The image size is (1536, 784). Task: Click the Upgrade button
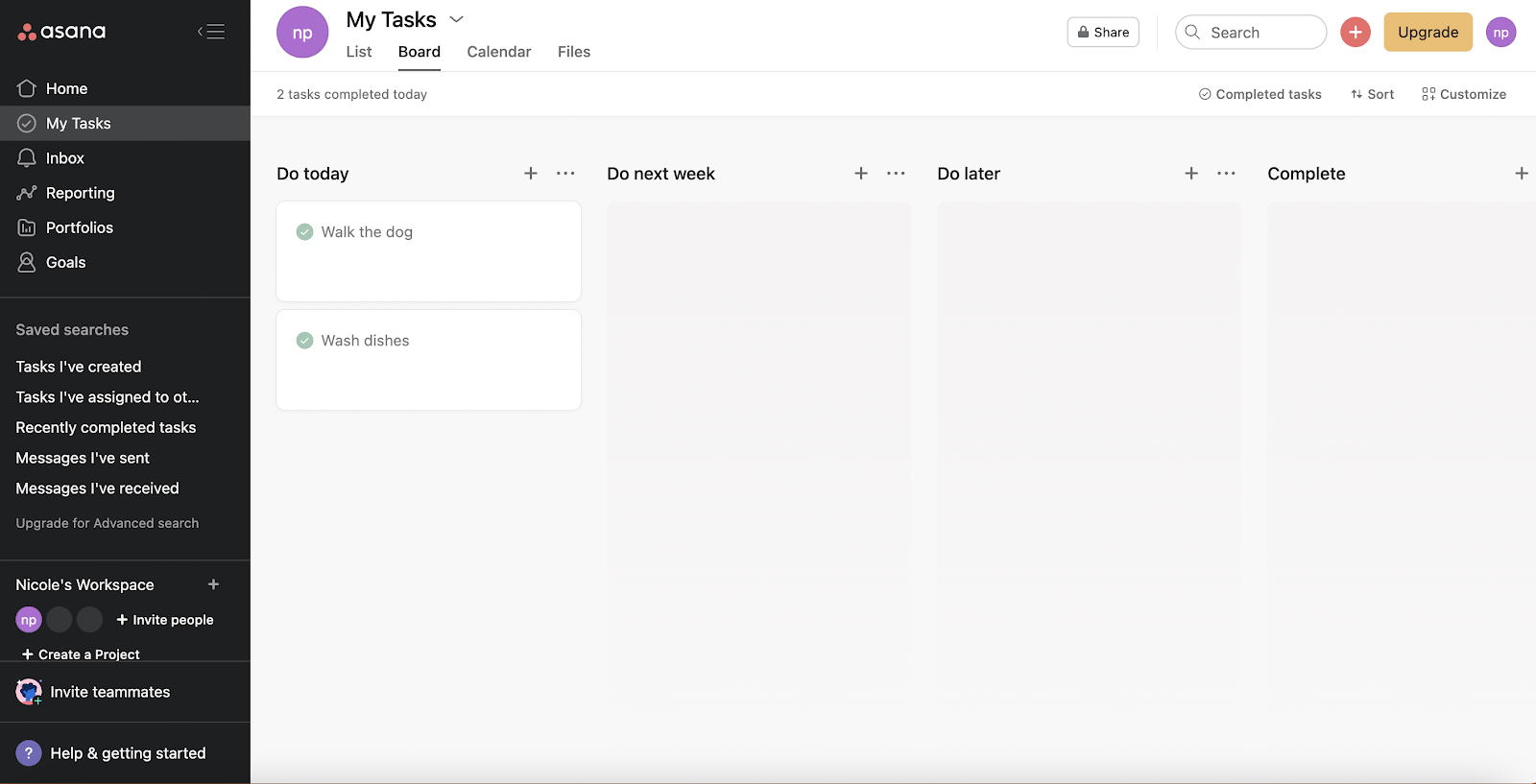(1428, 32)
